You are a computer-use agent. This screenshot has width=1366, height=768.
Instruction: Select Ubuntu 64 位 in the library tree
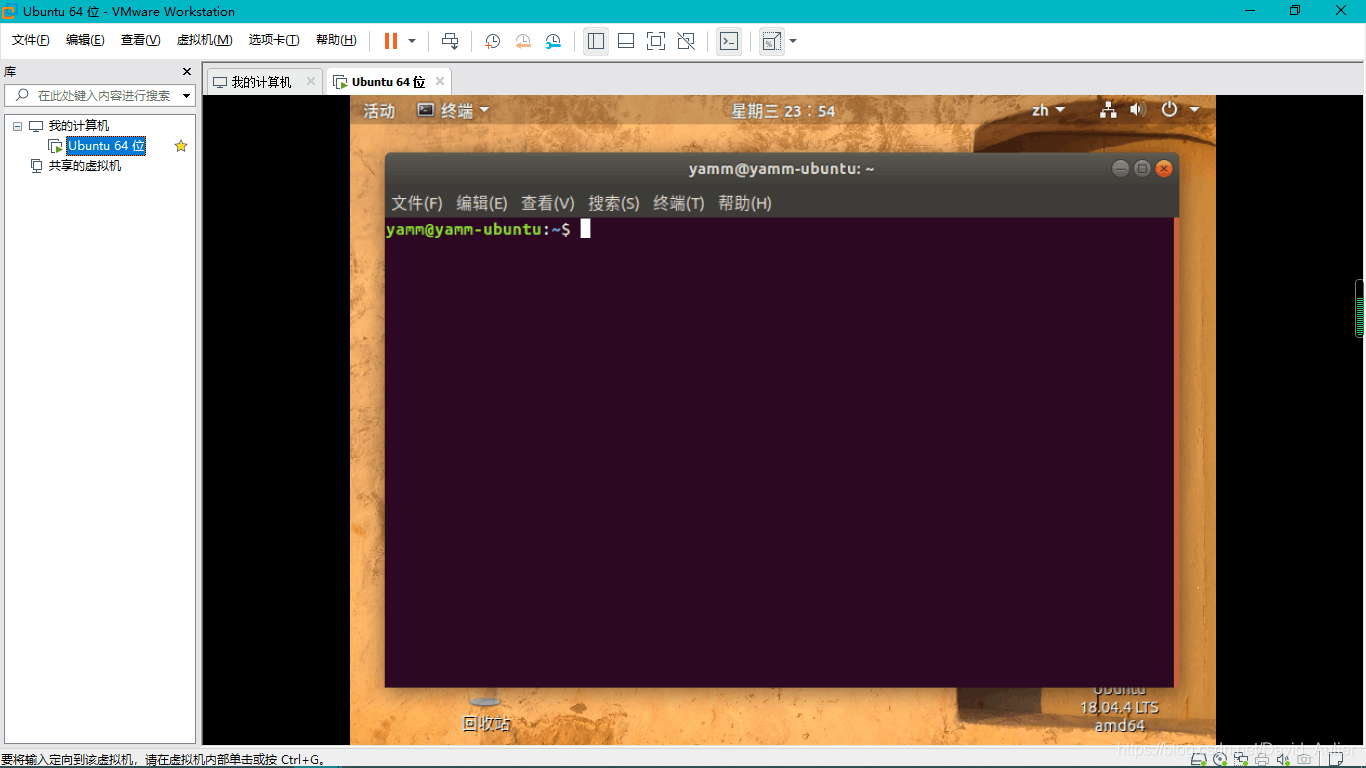click(x=106, y=146)
